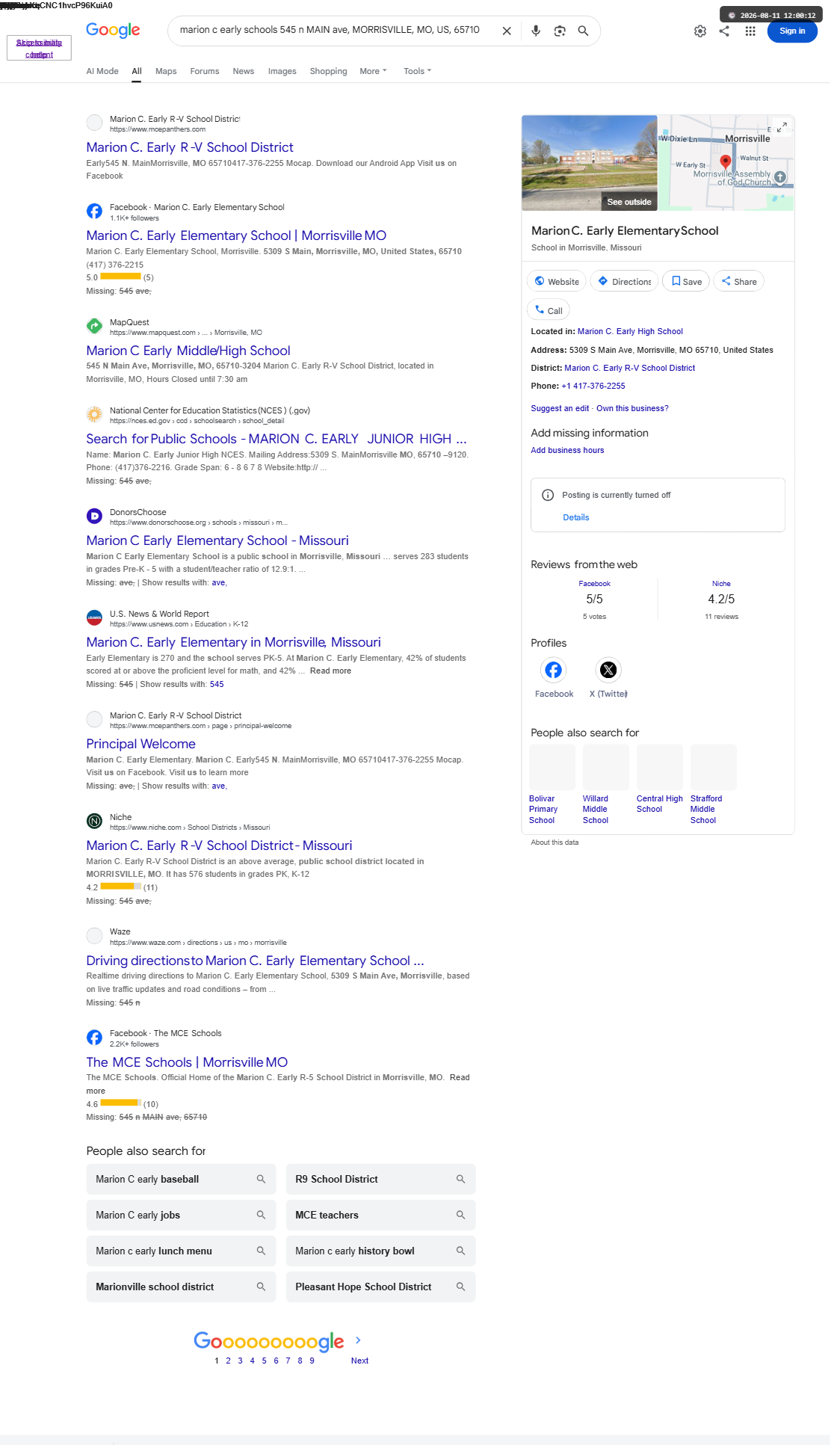The image size is (840, 1445).
Task: Open Strafford Middle School suggestion
Action: pos(714,785)
